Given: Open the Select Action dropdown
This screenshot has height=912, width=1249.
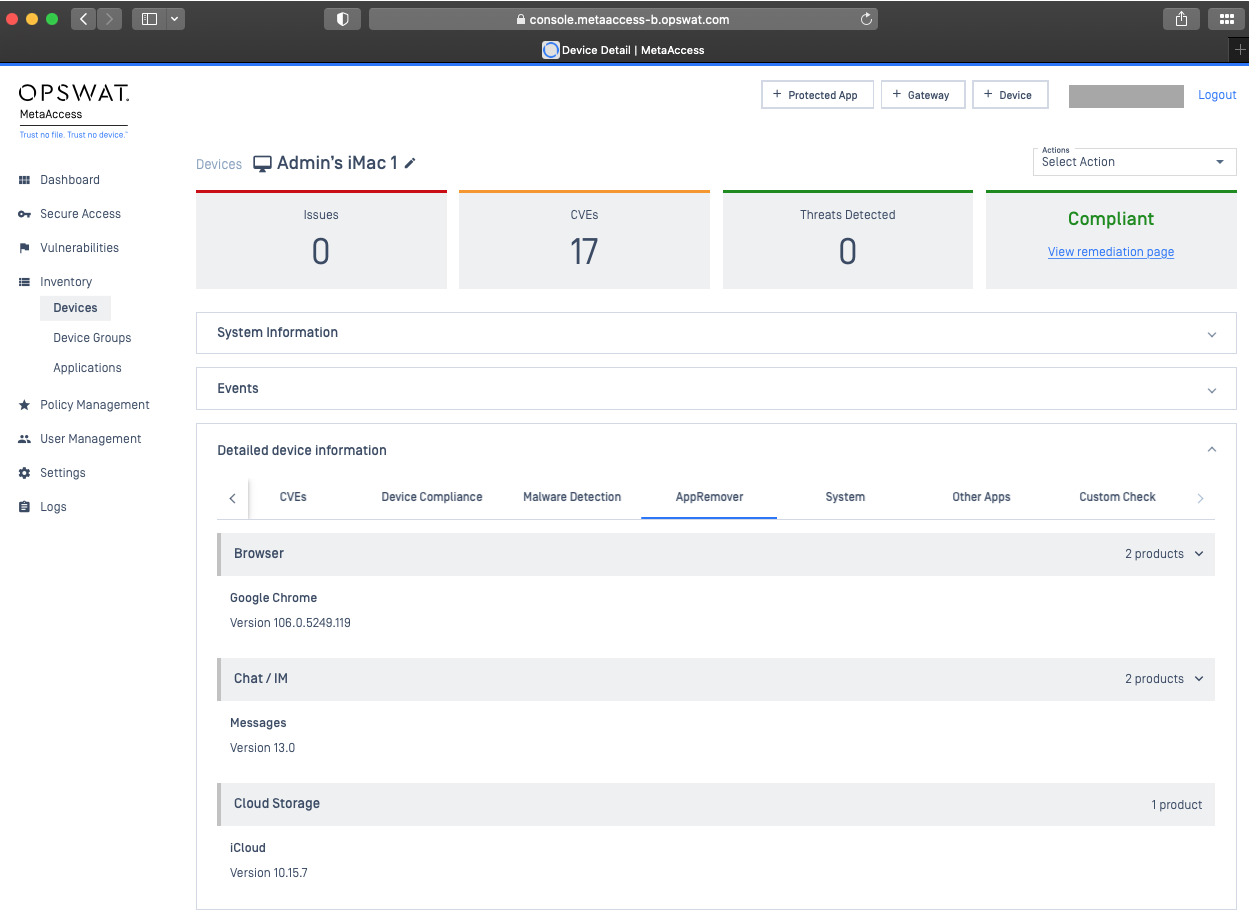Looking at the screenshot, I should pyautogui.click(x=1134, y=162).
